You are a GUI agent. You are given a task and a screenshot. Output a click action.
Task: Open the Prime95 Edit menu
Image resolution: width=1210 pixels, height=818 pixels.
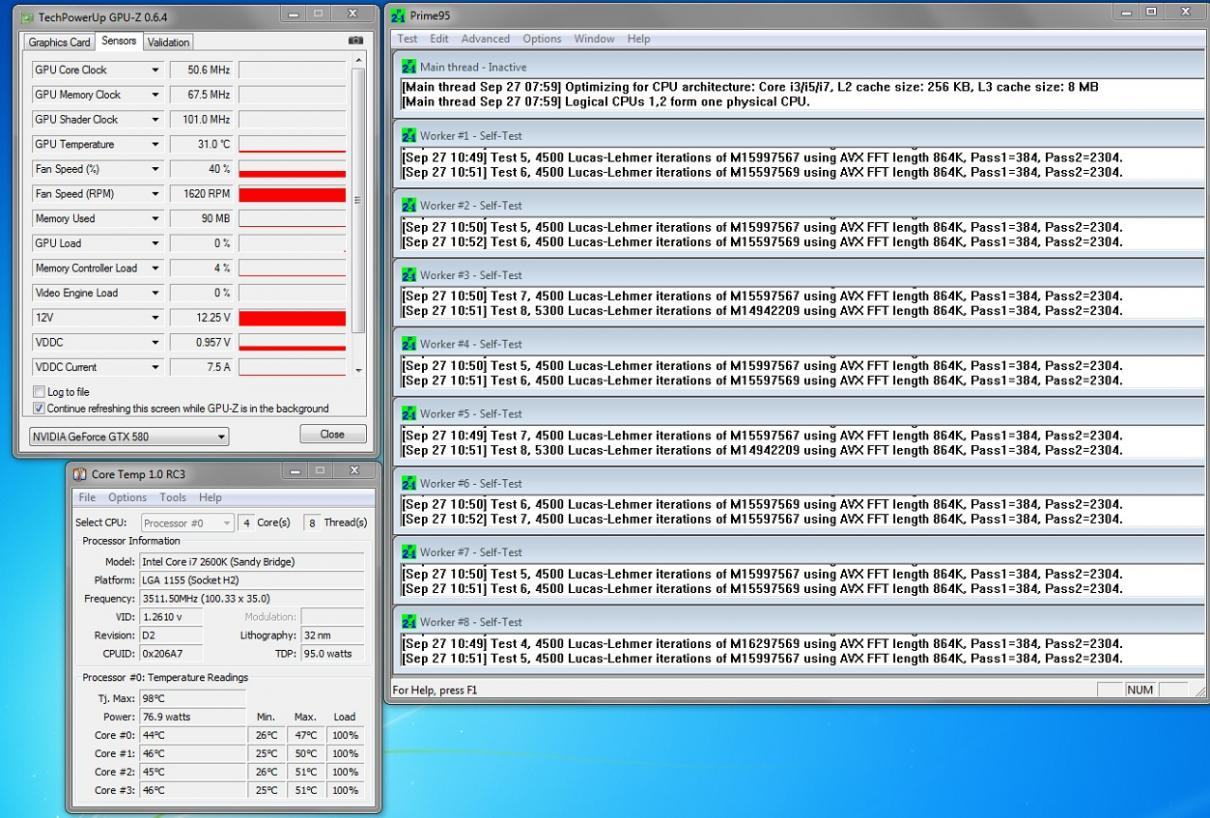tap(439, 39)
